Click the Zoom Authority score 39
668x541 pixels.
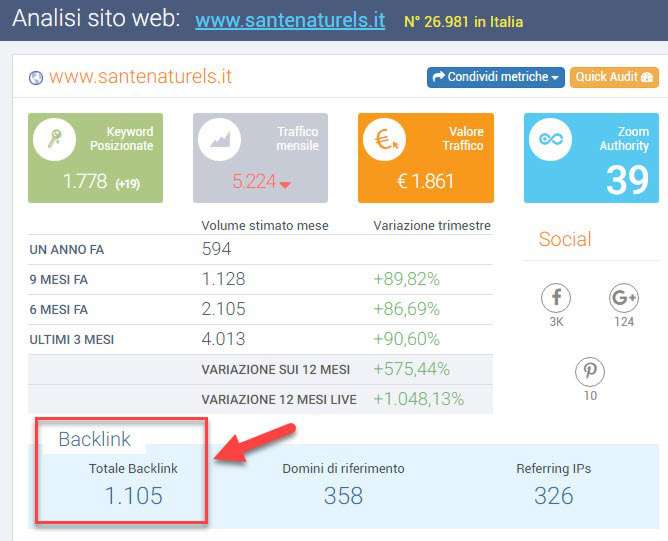627,180
